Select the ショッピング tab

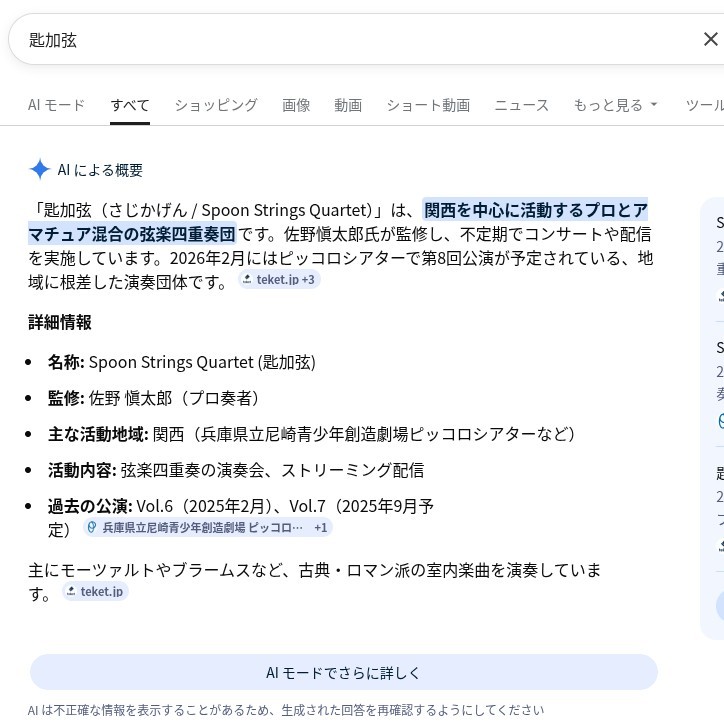click(x=216, y=105)
